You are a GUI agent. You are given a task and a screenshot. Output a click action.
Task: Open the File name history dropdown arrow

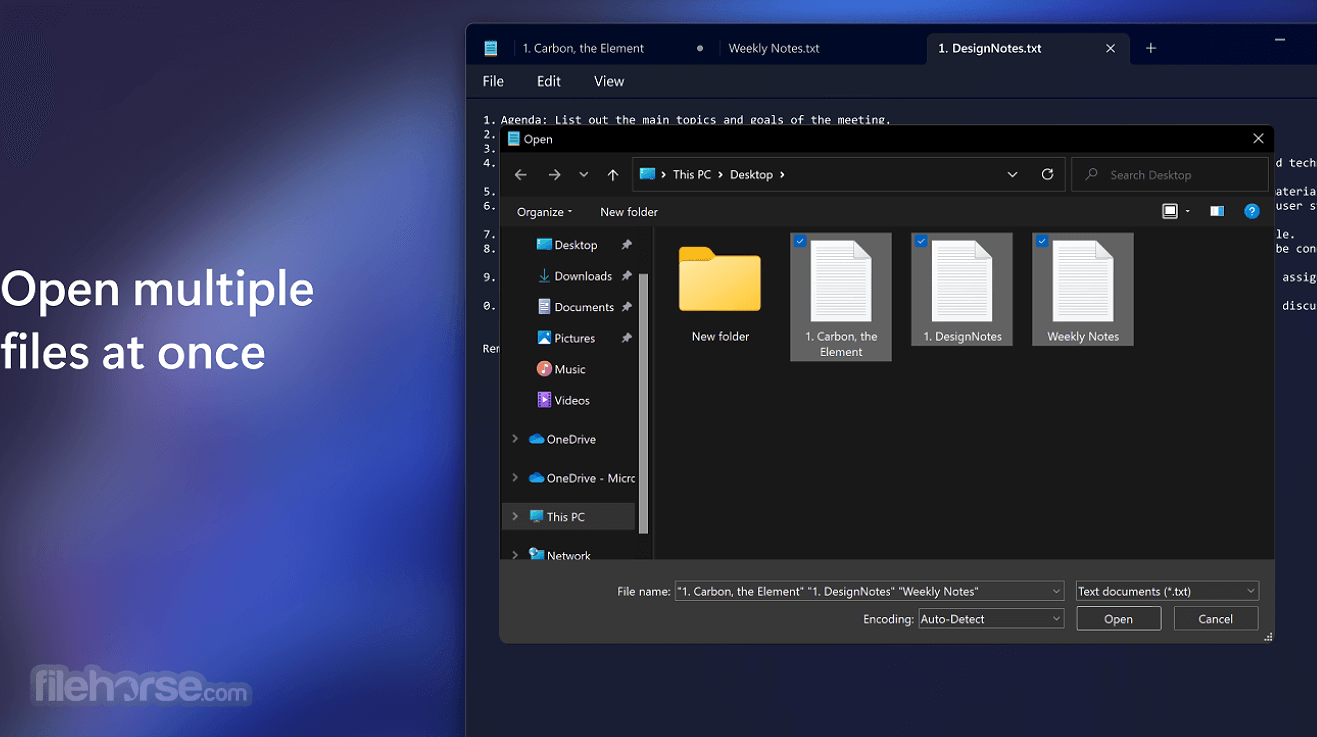pyautogui.click(x=1056, y=591)
